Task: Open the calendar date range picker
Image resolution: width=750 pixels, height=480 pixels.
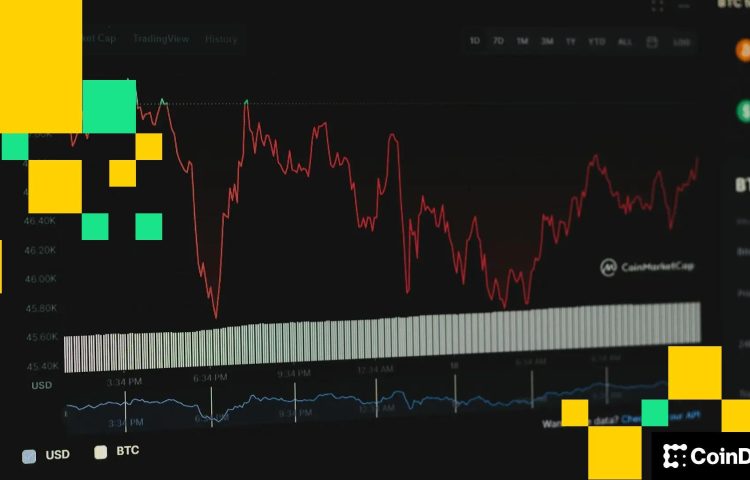Action: [652, 42]
